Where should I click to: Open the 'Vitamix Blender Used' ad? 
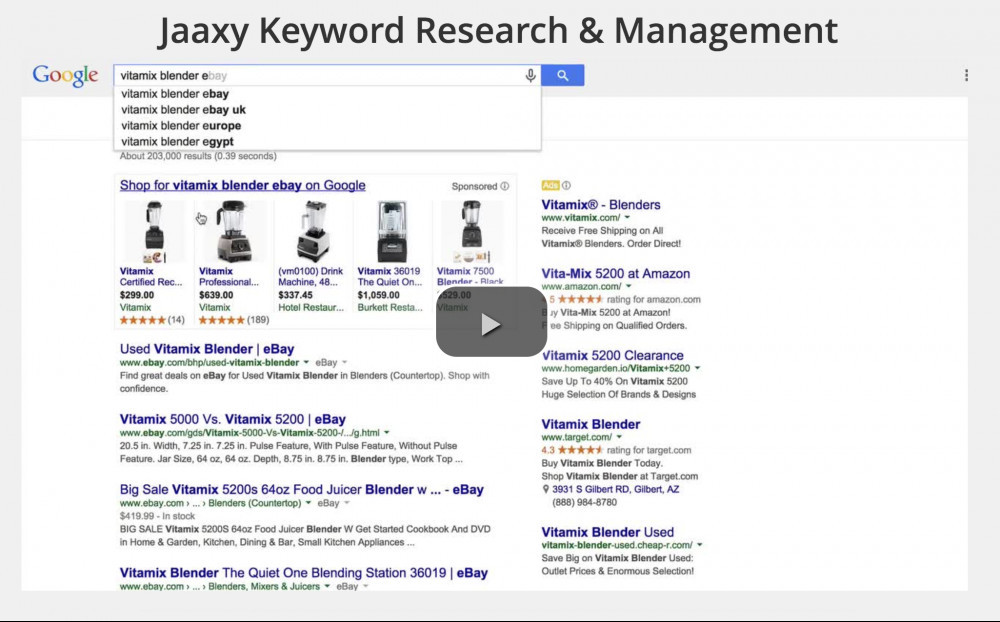point(607,532)
